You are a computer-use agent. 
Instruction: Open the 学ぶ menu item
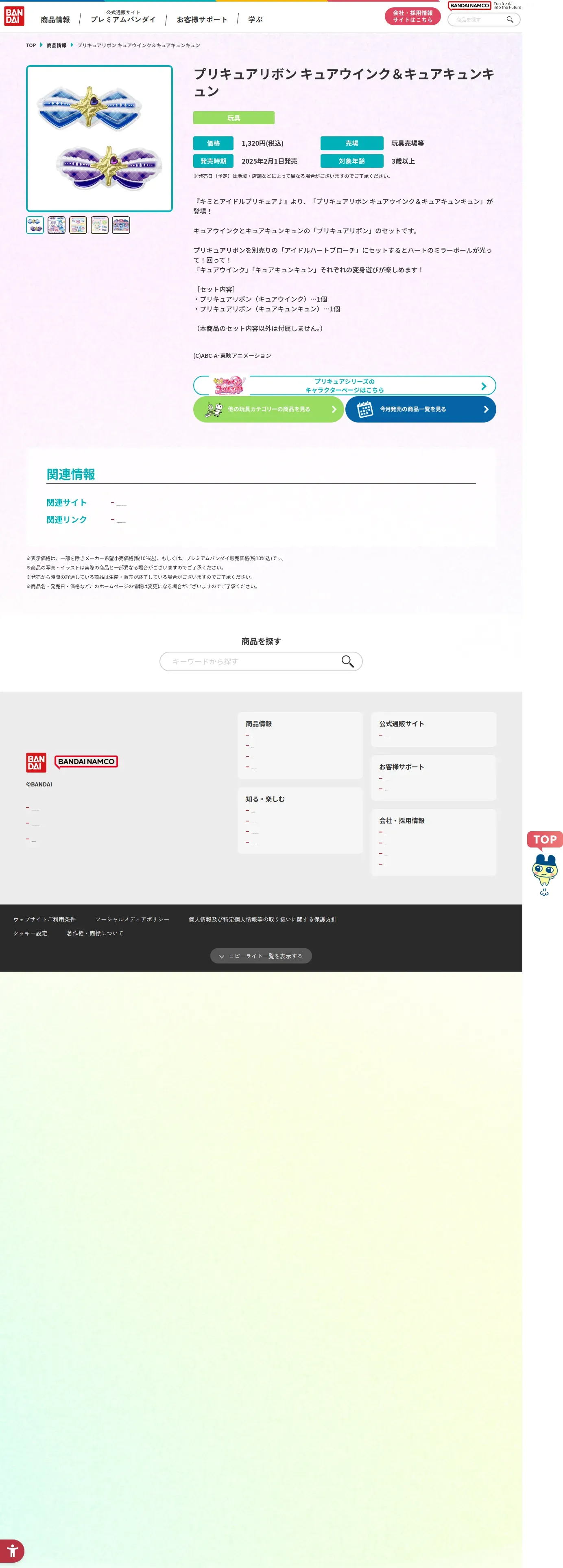coord(255,20)
